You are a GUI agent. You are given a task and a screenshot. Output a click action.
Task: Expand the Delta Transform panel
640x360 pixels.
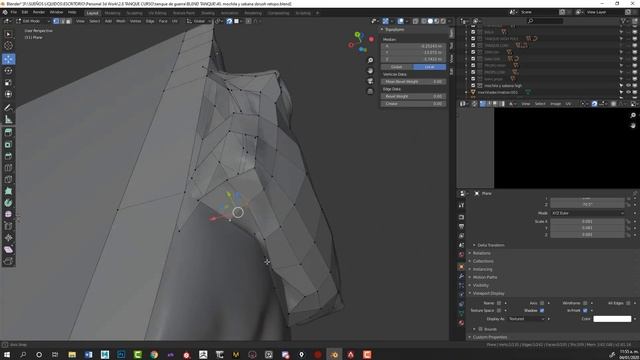(x=491, y=245)
